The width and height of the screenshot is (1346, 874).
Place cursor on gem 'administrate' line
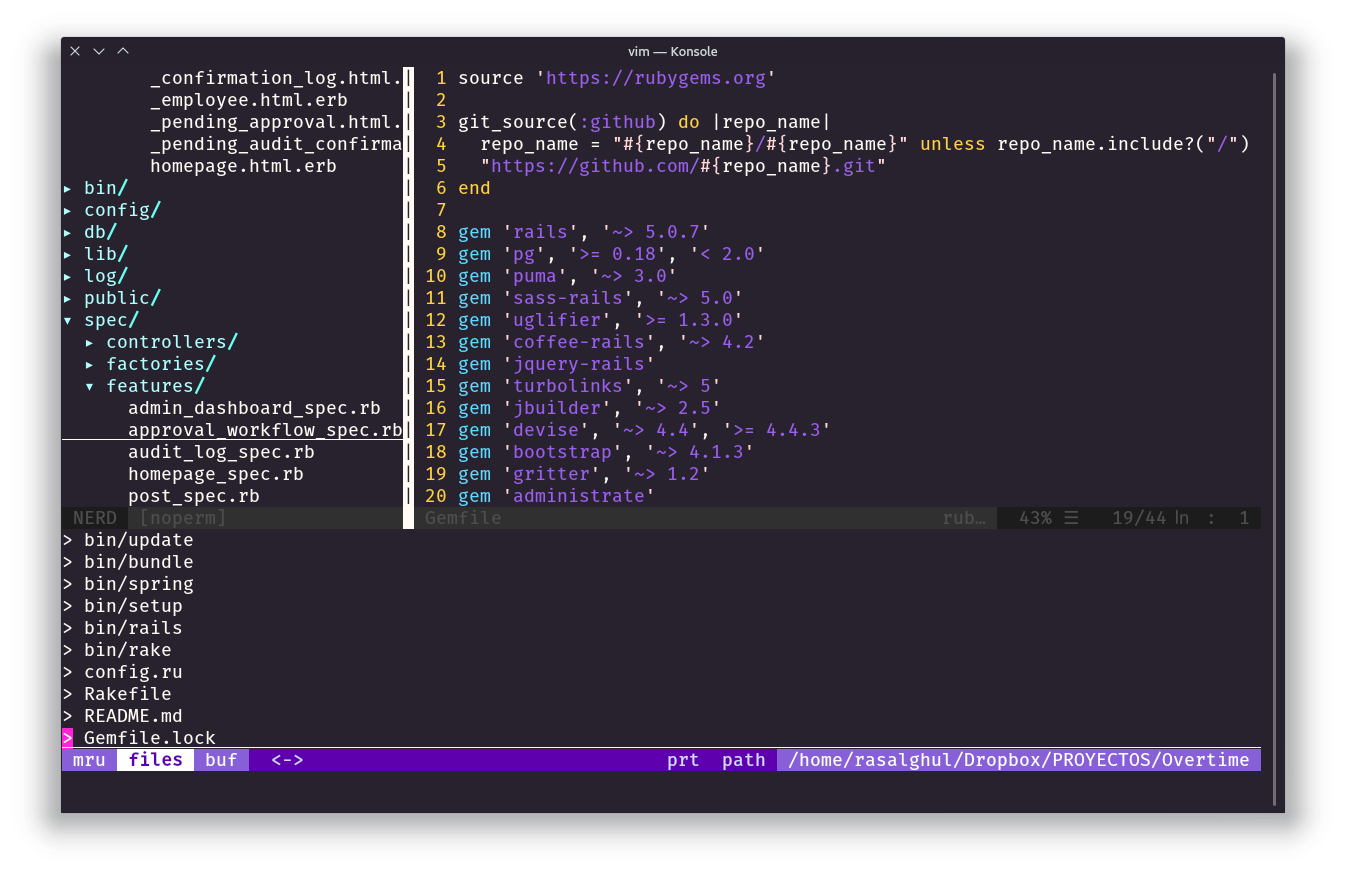(556, 496)
